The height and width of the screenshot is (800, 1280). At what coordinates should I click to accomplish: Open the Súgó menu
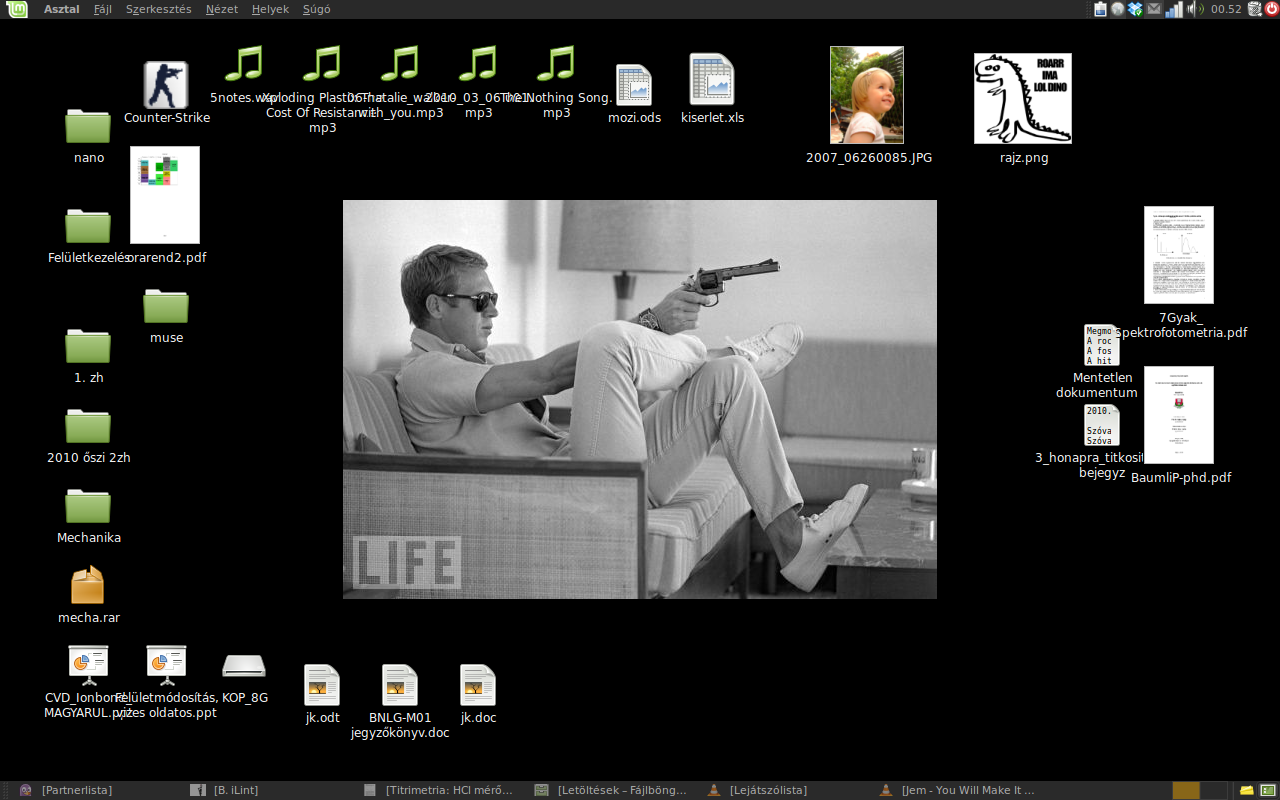pyautogui.click(x=315, y=9)
